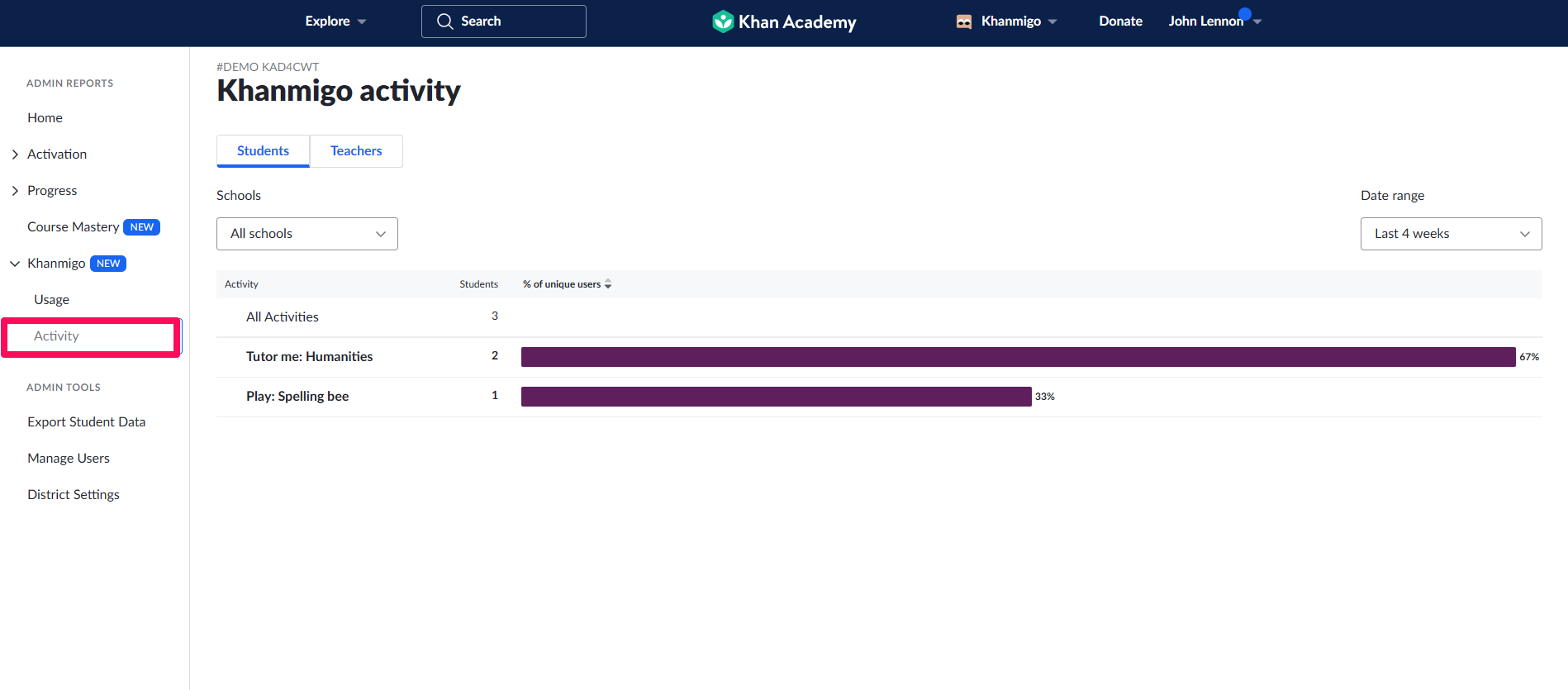Open the Last 4 weeks date range dropdown
Image resolution: width=1568 pixels, height=690 pixels.
click(x=1452, y=234)
